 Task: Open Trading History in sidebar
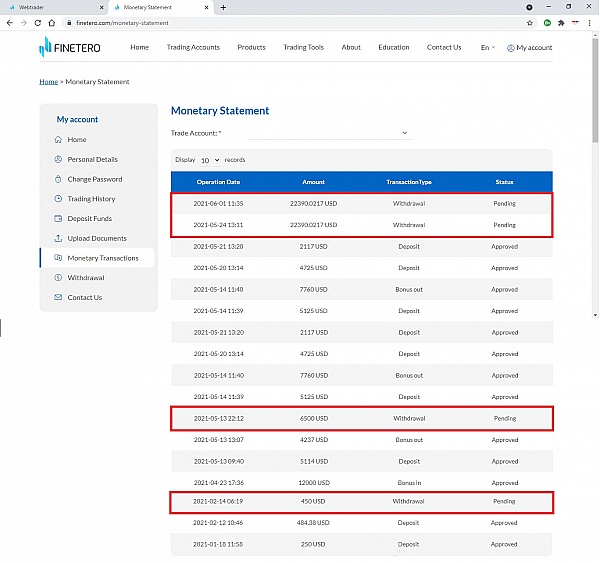tap(91, 199)
